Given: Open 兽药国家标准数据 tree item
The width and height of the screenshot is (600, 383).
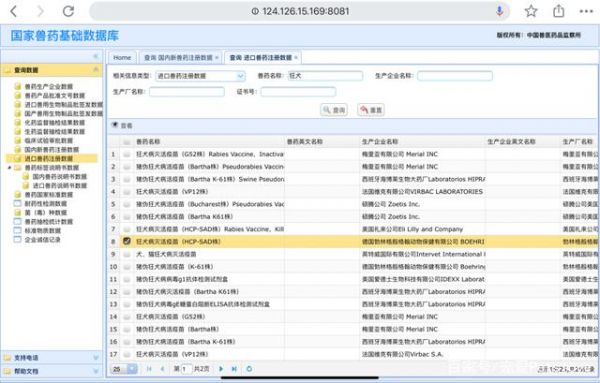Looking at the screenshot, I should click(49, 194).
